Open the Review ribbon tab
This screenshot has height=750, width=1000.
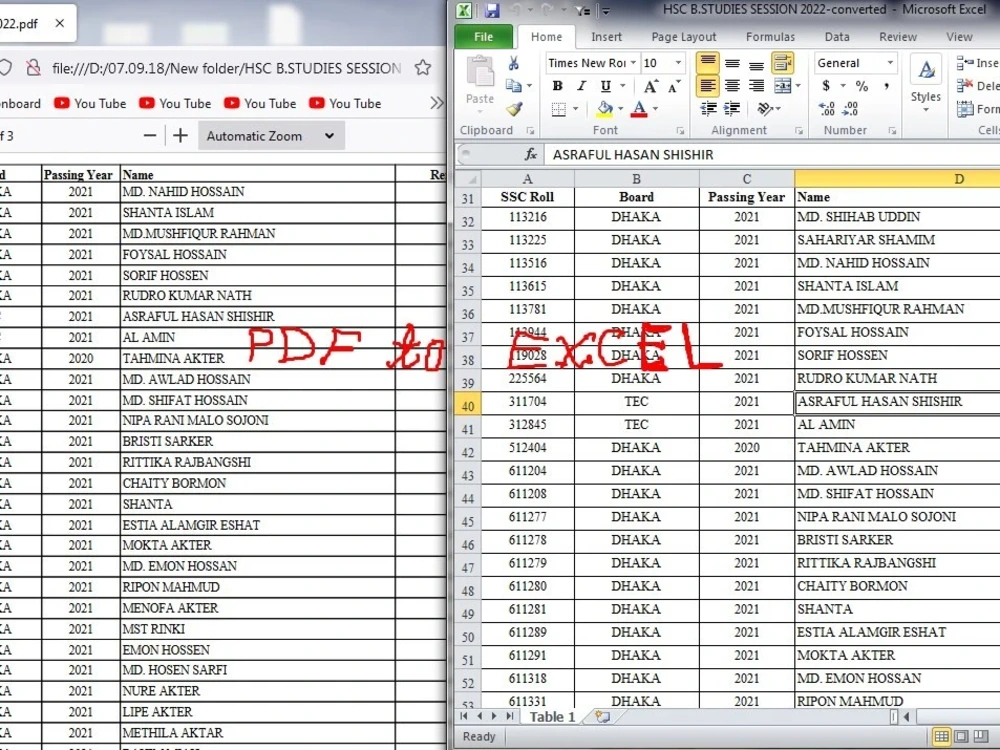pyautogui.click(x=898, y=37)
